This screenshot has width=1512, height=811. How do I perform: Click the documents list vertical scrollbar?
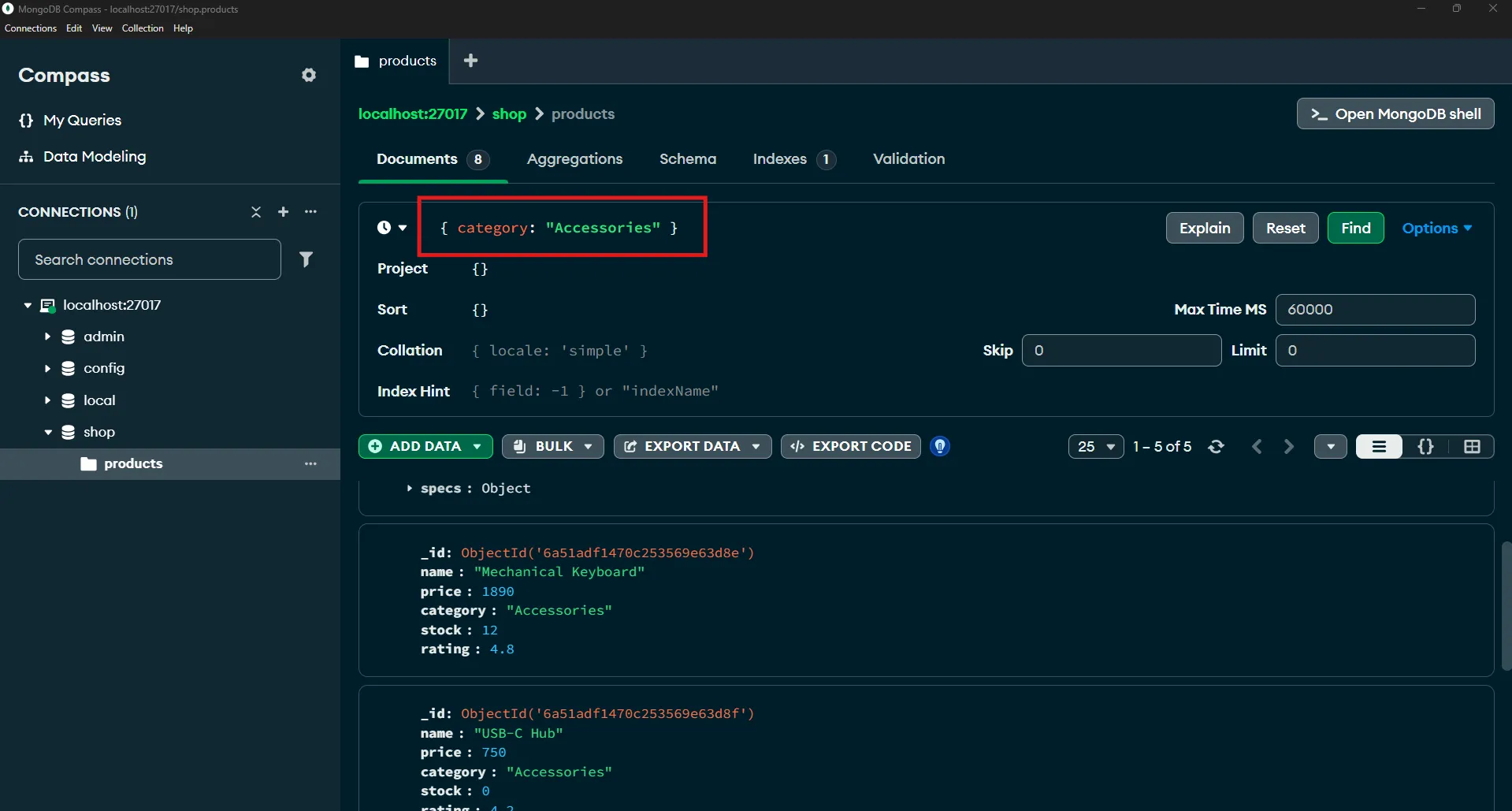pos(1506,605)
